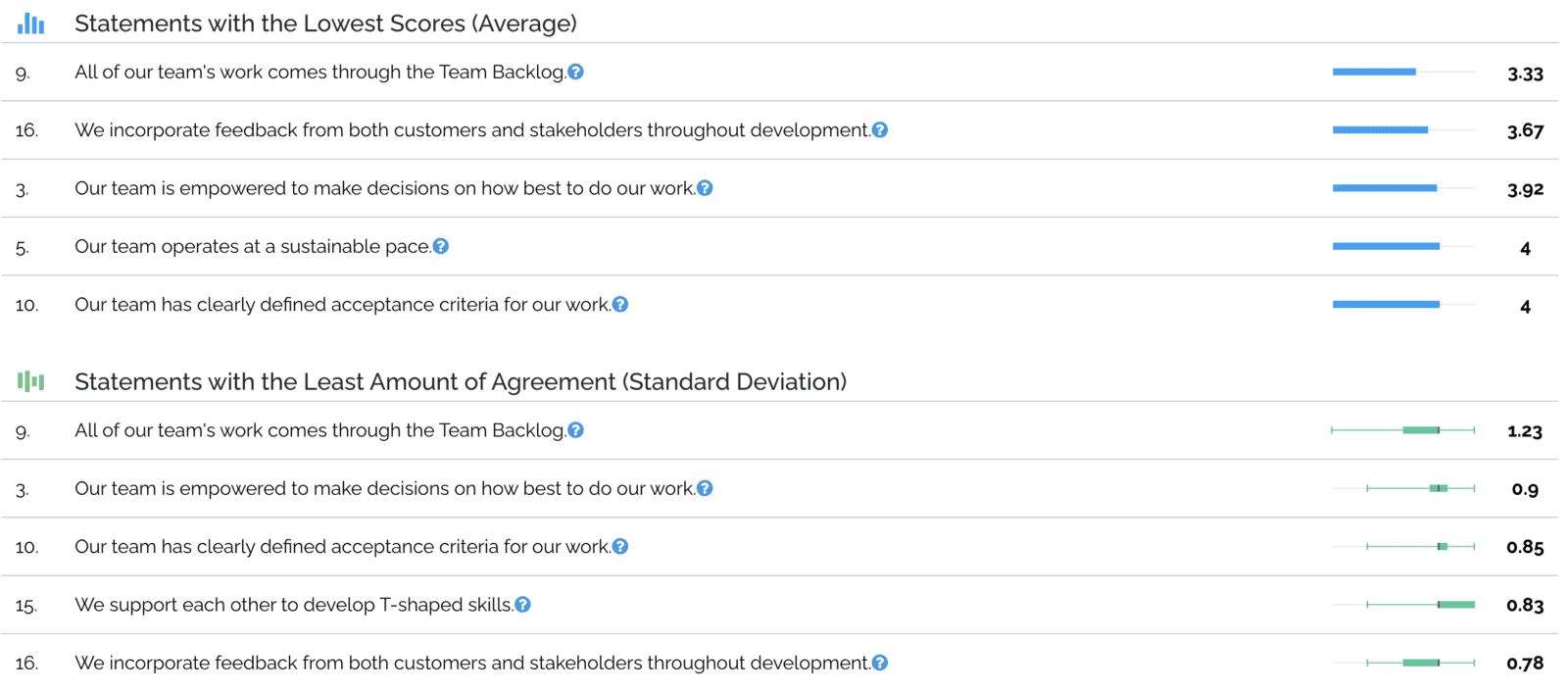Click the average bar for statement 5
This screenshot has height=693, width=1568.
tap(1384, 246)
